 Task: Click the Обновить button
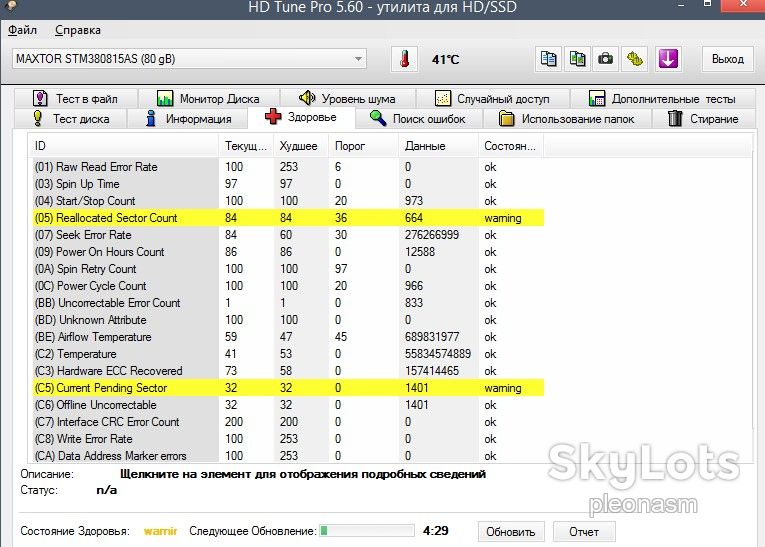(x=511, y=531)
